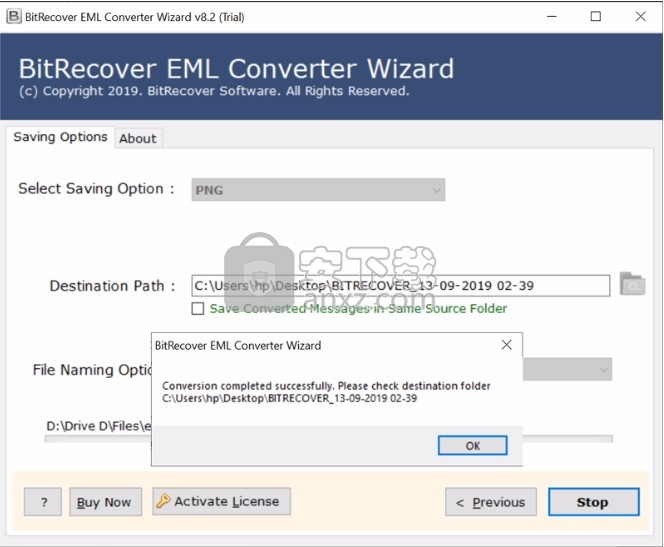Close the conversion completed dialog with X

click(x=506, y=345)
